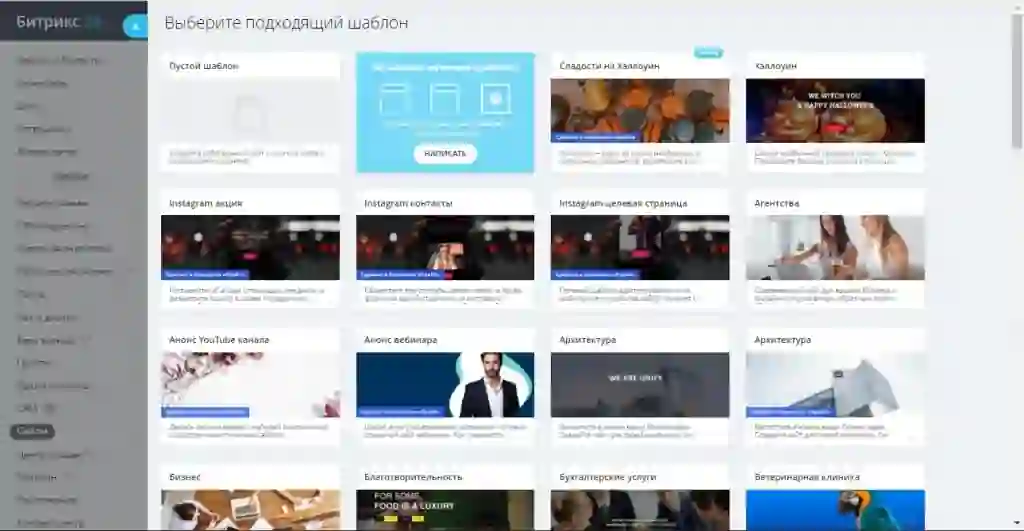Click the Instagram акция title text
1024x531 pixels.
[x=206, y=203]
